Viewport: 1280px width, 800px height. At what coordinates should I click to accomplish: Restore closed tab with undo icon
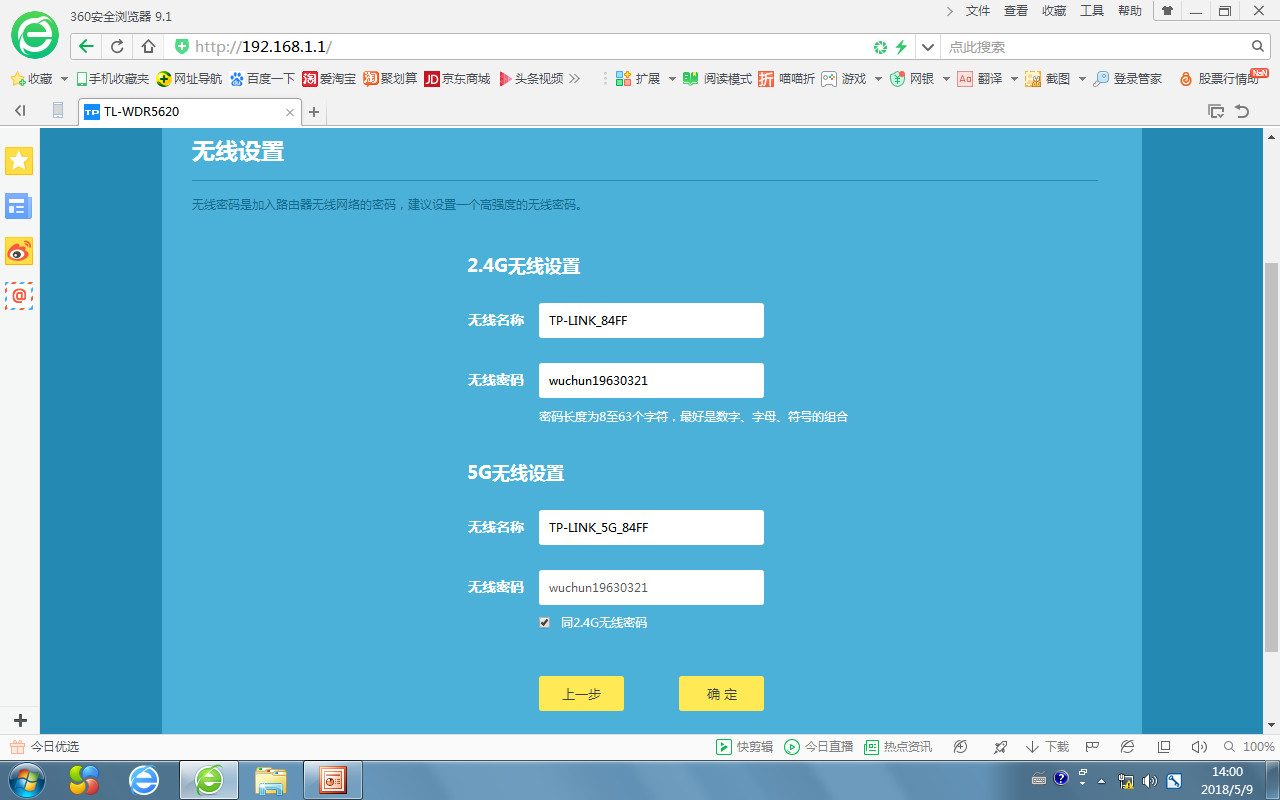pos(1242,111)
